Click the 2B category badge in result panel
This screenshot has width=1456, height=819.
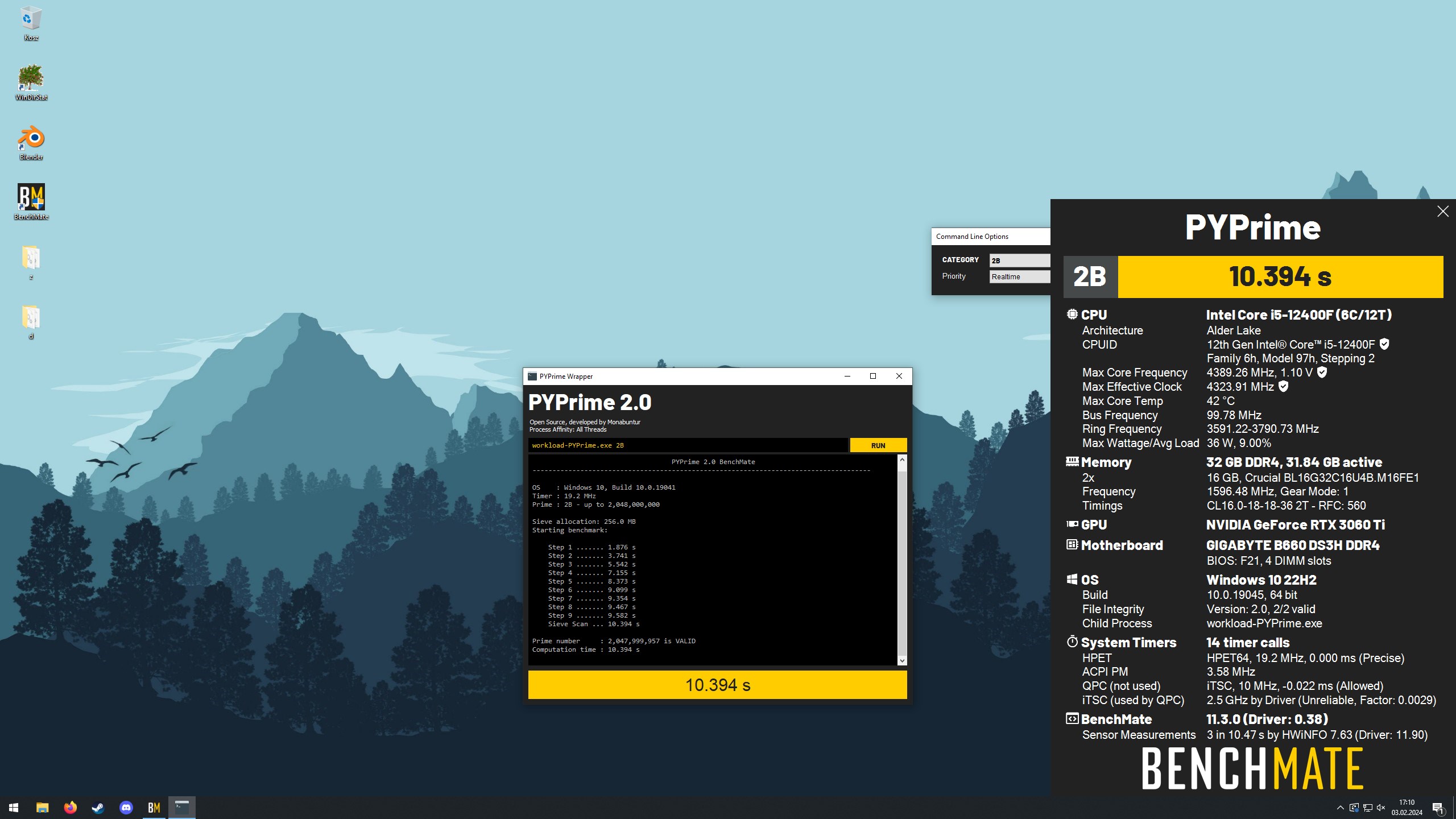coord(1090,276)
